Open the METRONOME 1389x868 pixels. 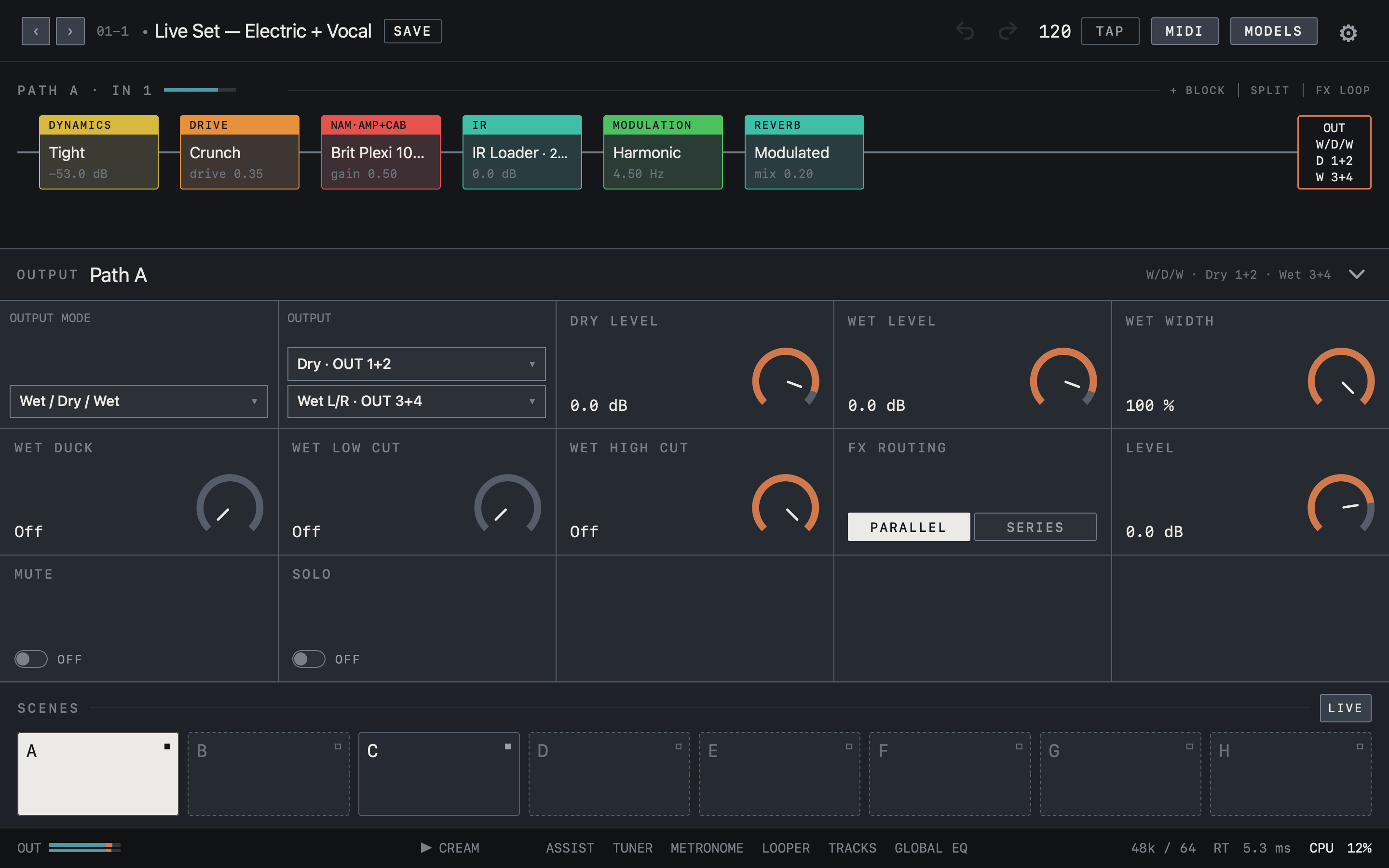click(x=707, y=847)
